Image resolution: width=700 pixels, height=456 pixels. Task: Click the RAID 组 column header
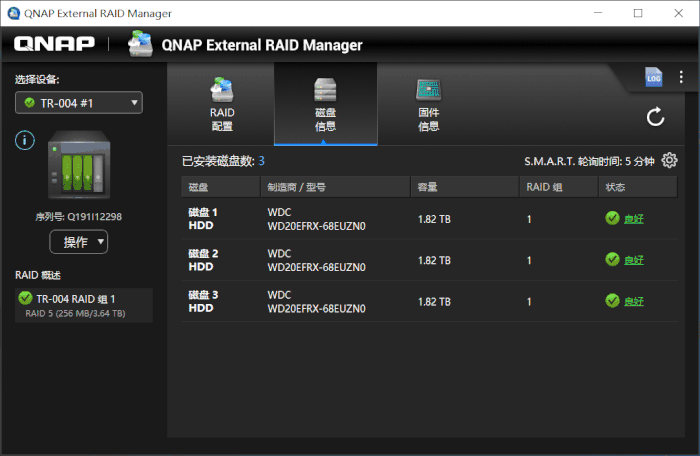click(558, 187)
